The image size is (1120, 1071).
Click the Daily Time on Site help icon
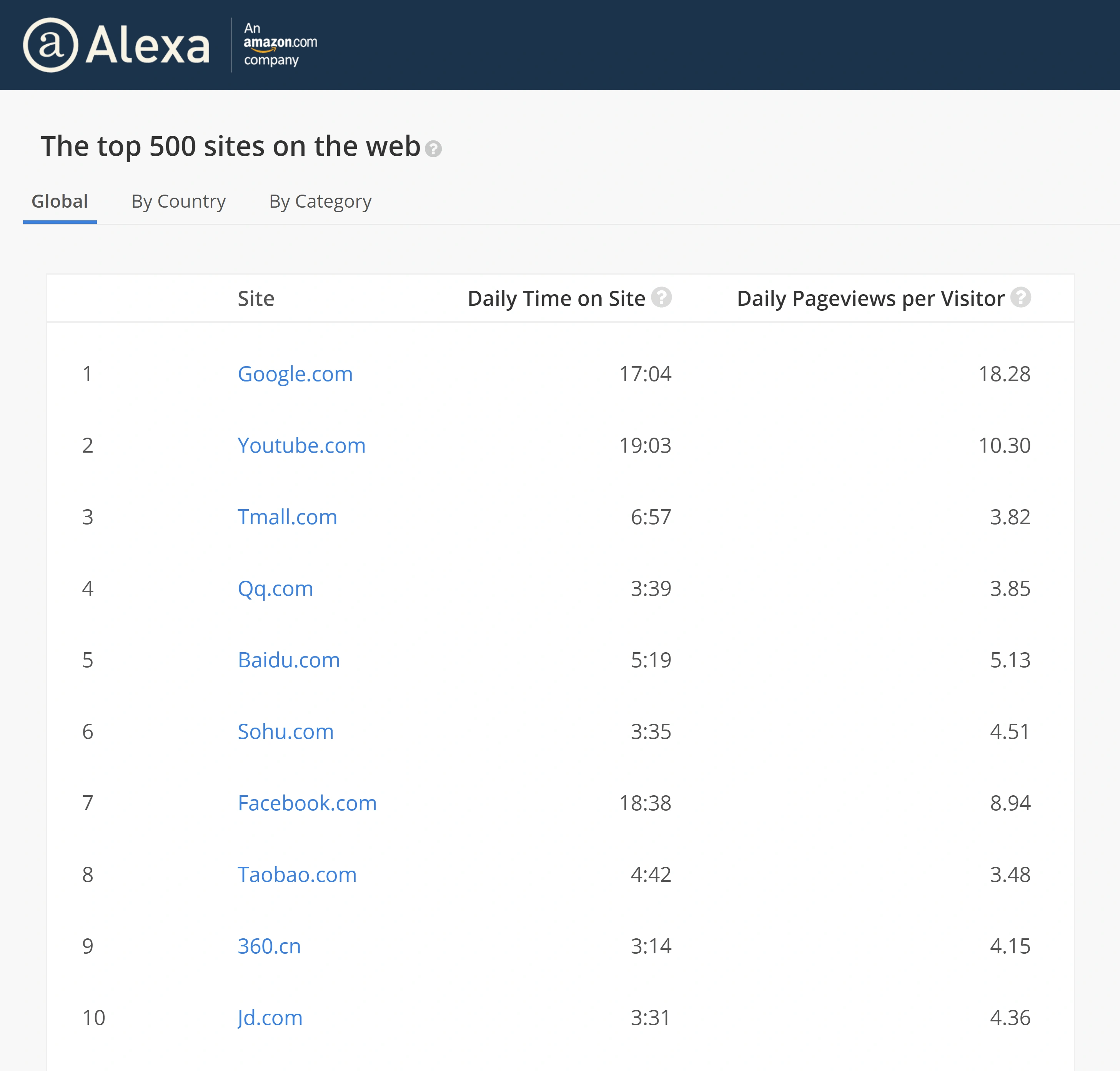coord(661,297)
